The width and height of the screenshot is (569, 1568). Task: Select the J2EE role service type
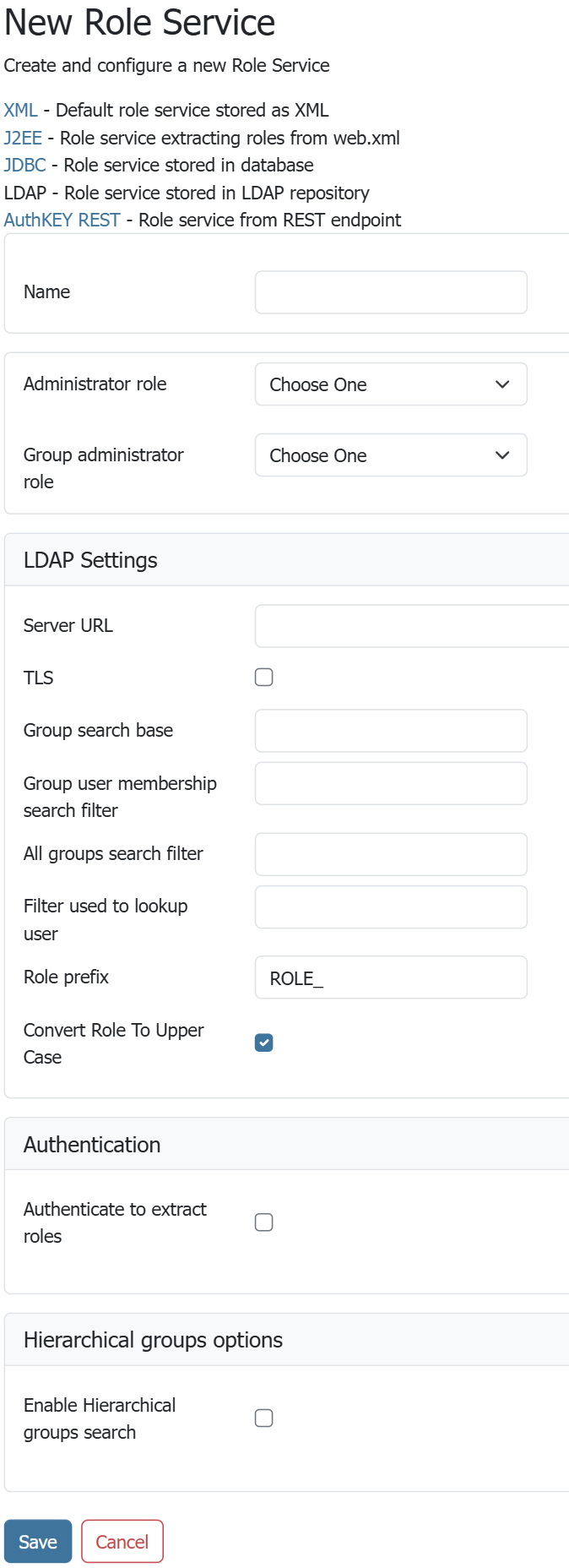[23, 138]
